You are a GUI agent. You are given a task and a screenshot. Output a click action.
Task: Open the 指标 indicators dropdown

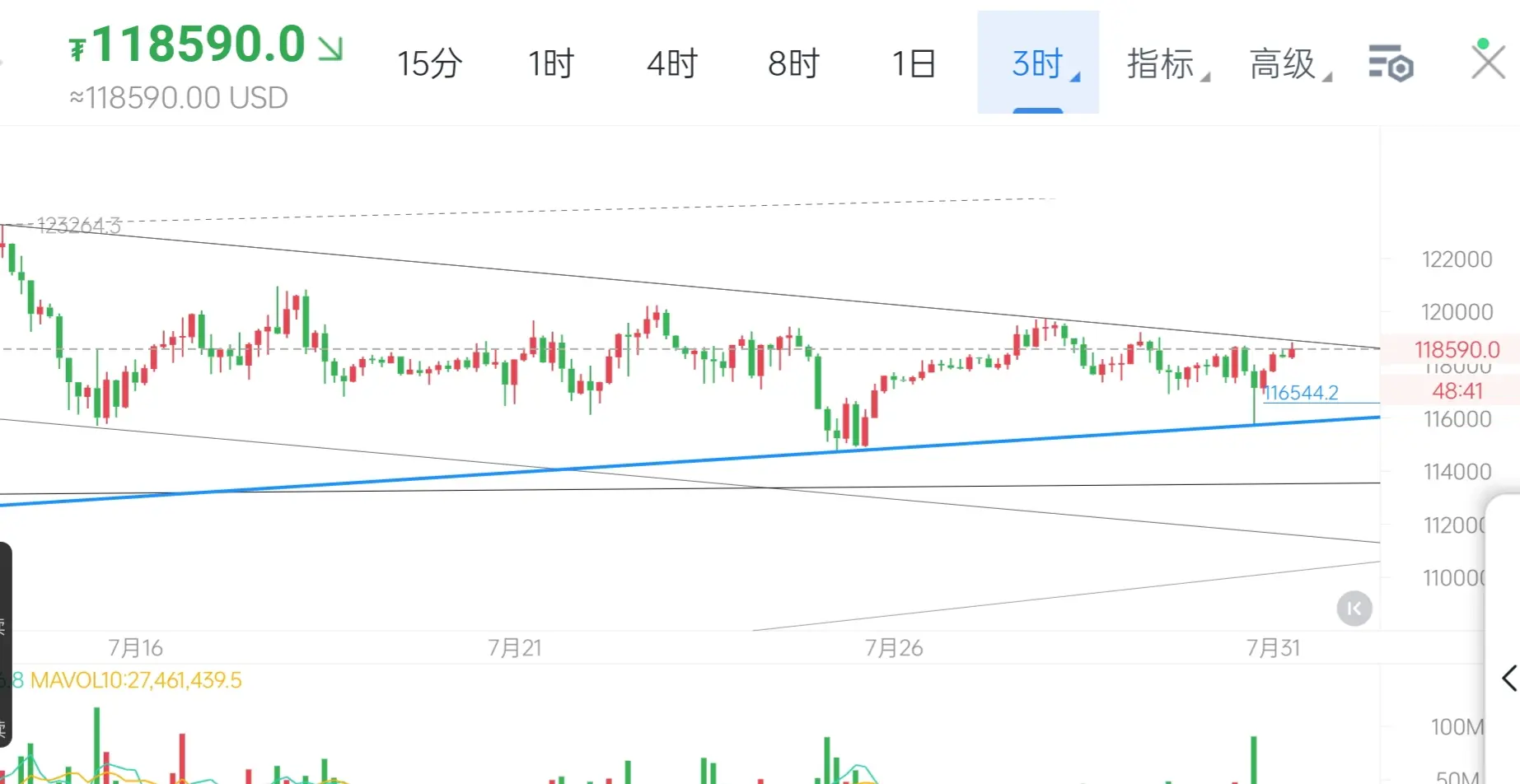coord(1167,63)
